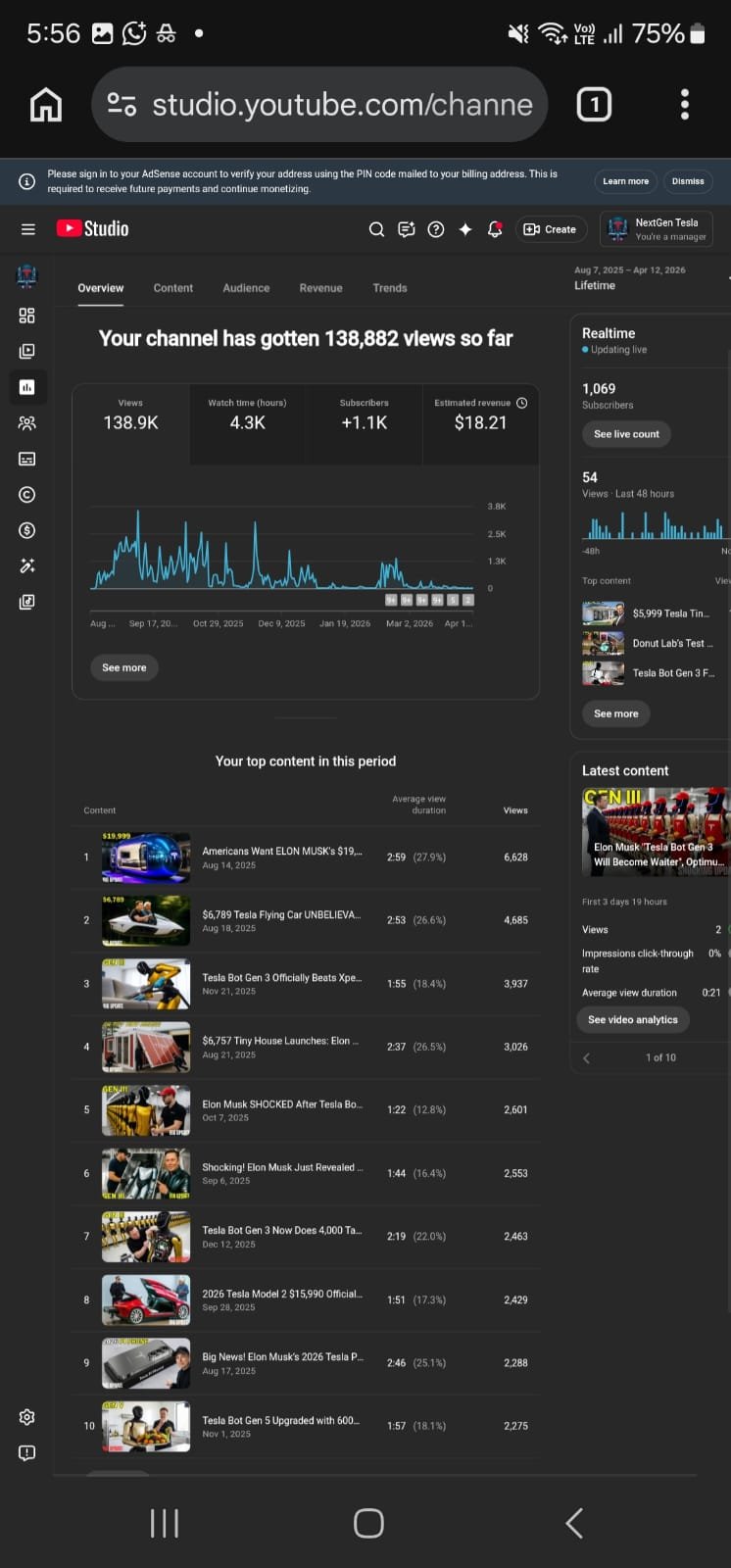
Task: Dismiss the AdSense verification banner
Action: tap(687, 181)
